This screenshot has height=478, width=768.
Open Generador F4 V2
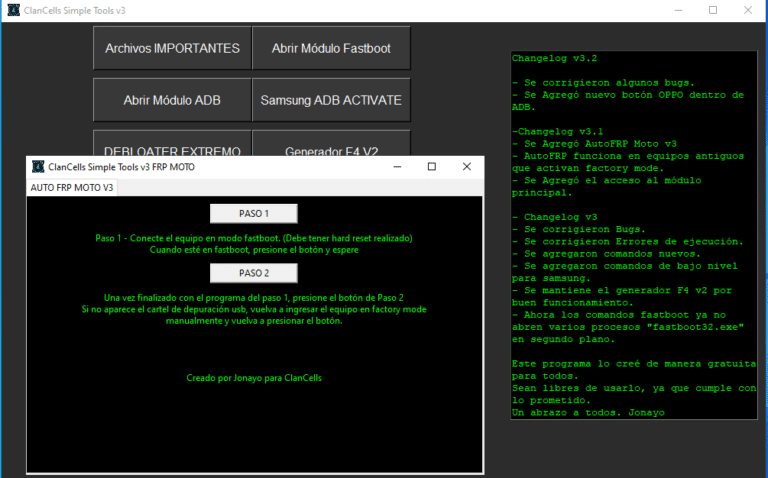[x=331, y=143]
